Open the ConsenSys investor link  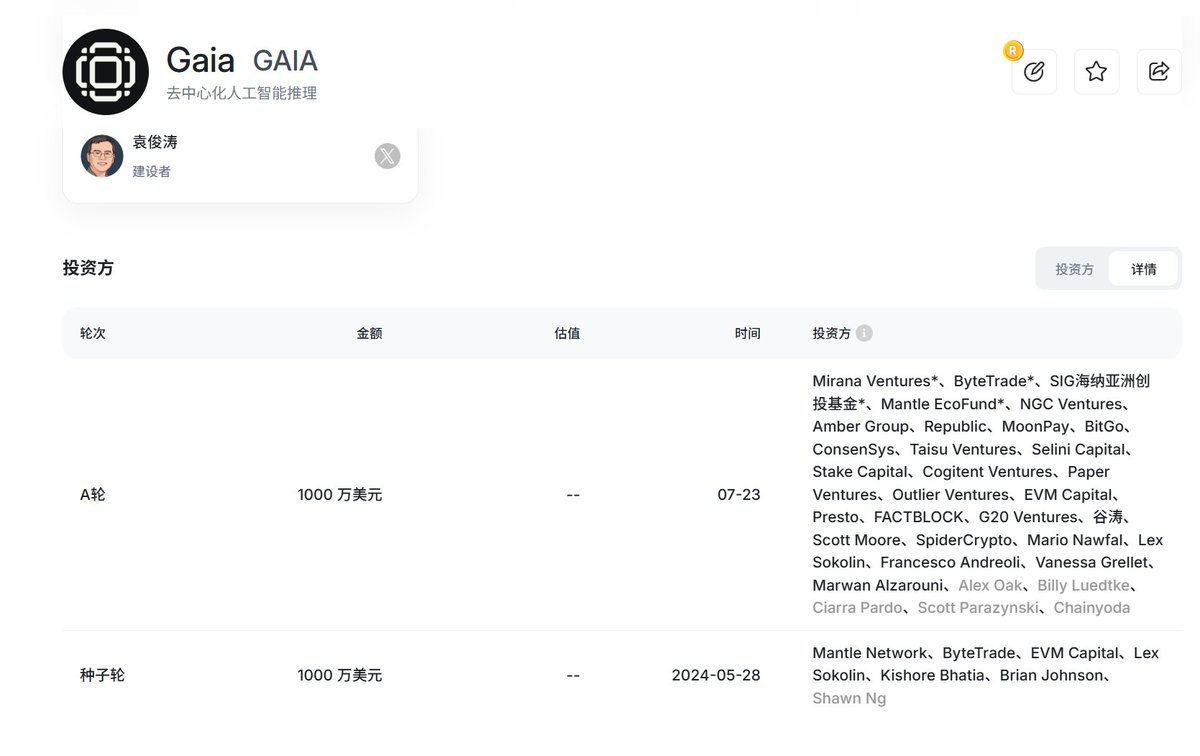tap(854, 449)
